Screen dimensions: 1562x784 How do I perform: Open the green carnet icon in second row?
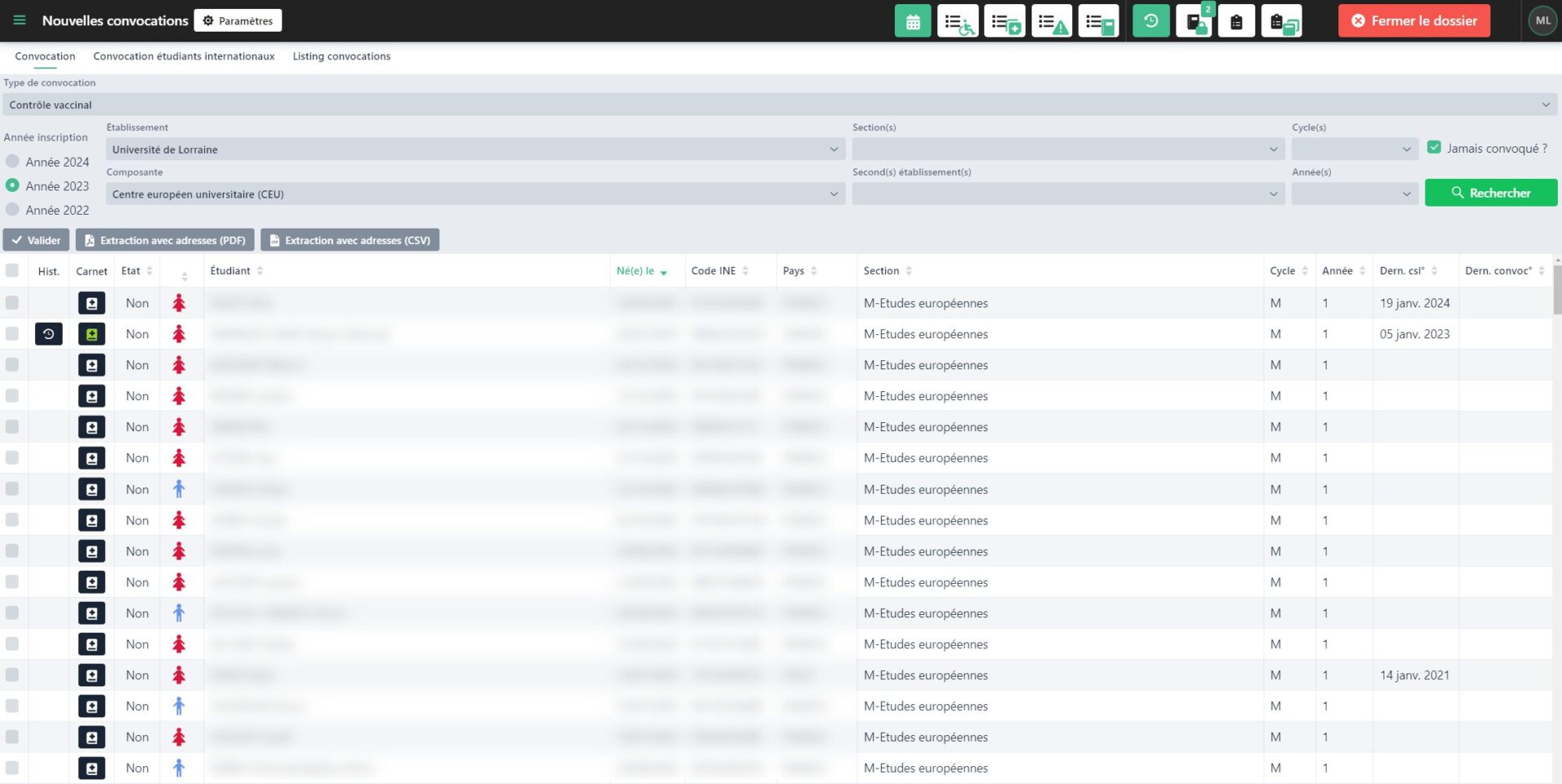(x=92, y=334)
